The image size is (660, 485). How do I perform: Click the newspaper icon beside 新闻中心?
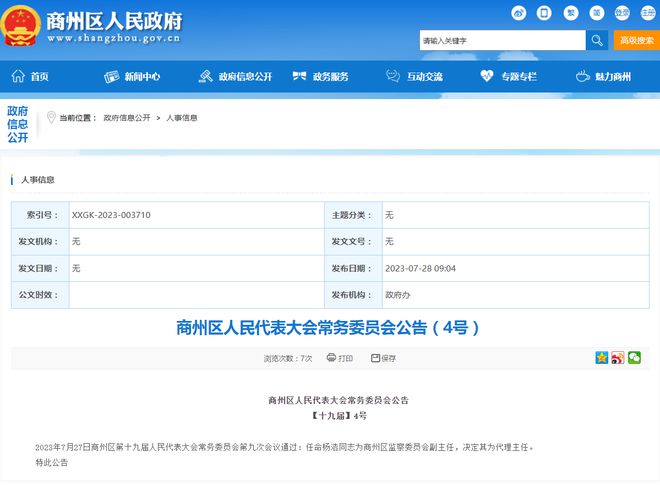click(112, 77)
